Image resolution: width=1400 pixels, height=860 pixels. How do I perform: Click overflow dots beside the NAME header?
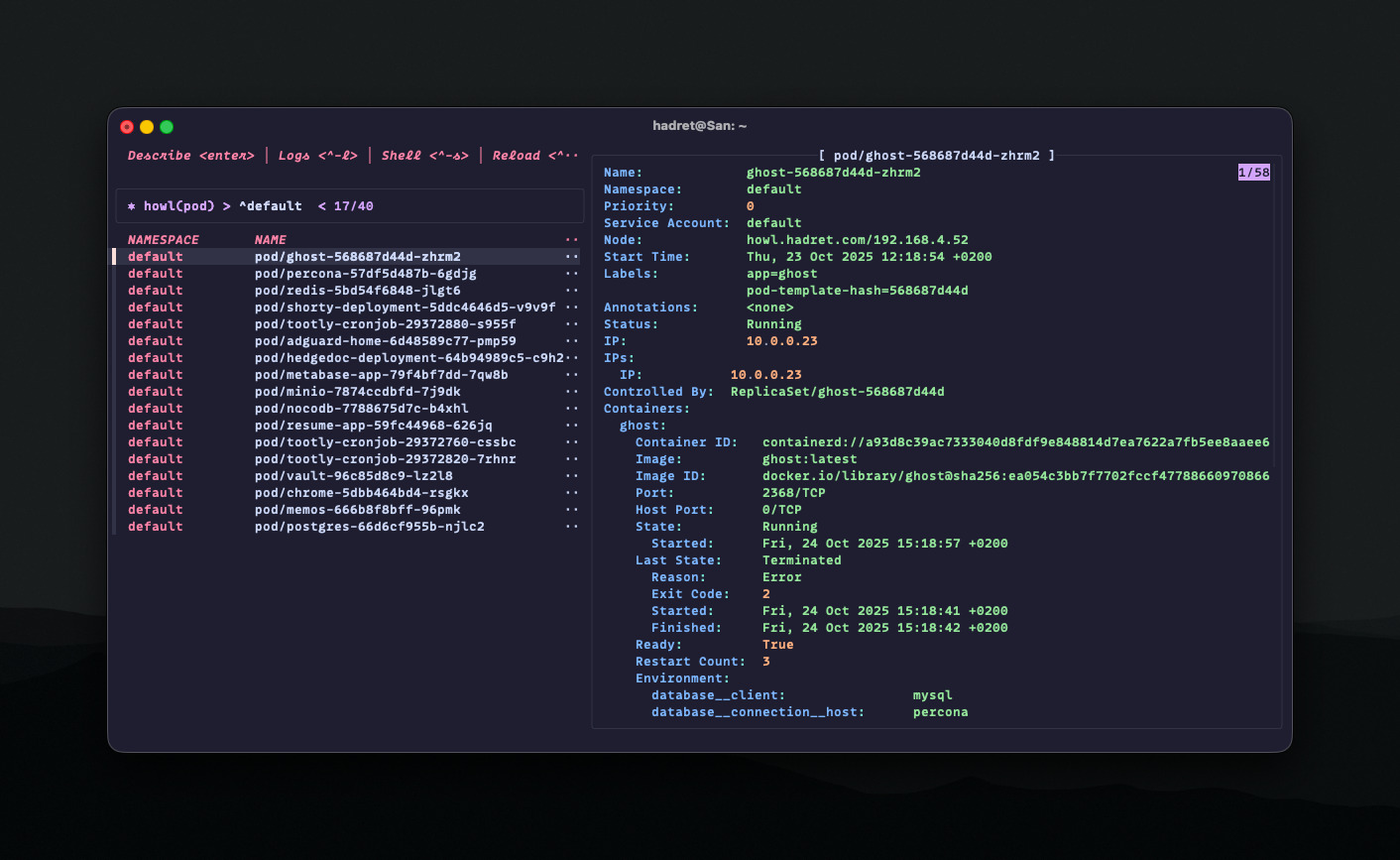(x=571, y=240)
